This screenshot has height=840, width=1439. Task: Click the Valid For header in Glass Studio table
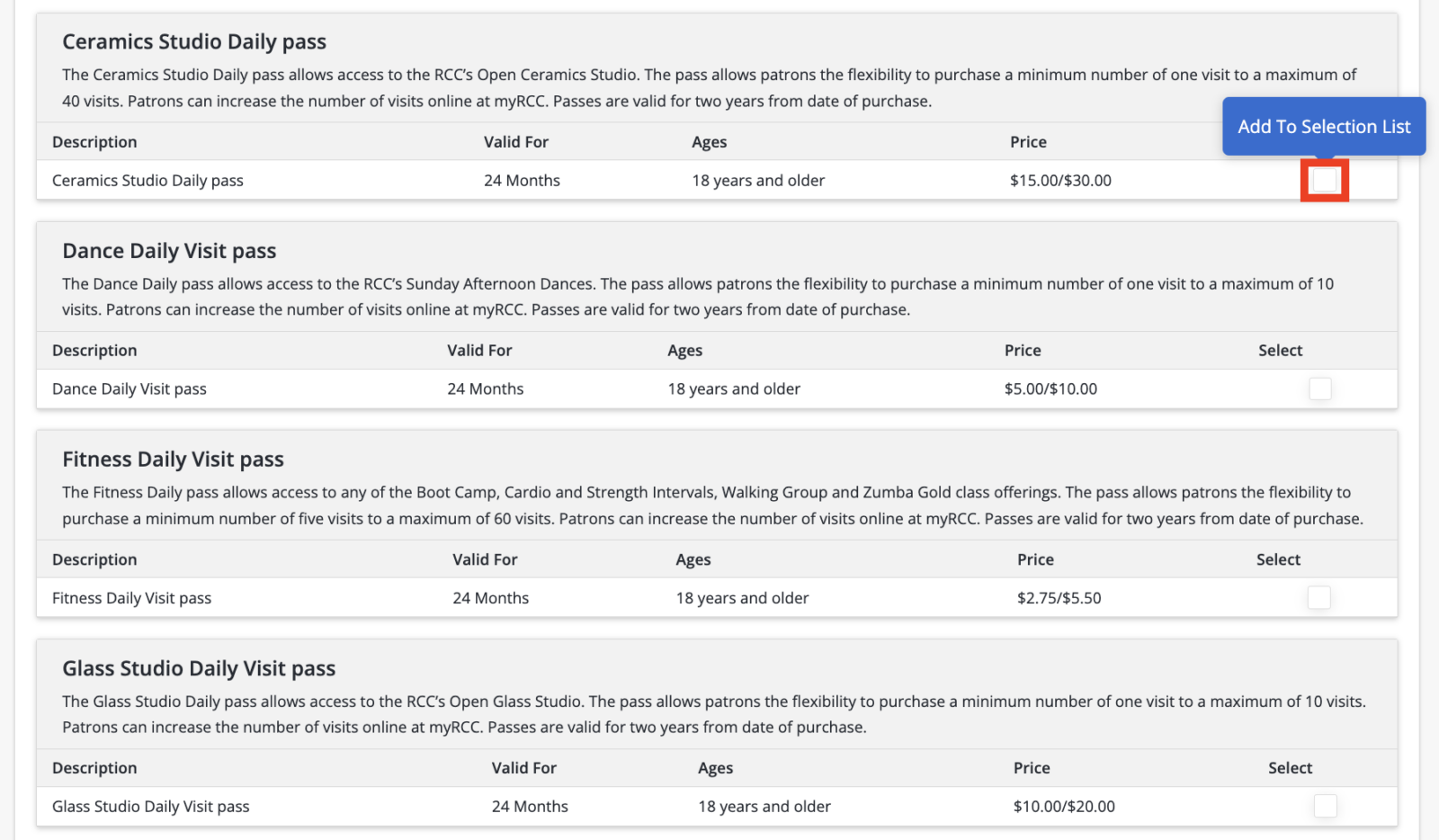click(x=524, y=767)
